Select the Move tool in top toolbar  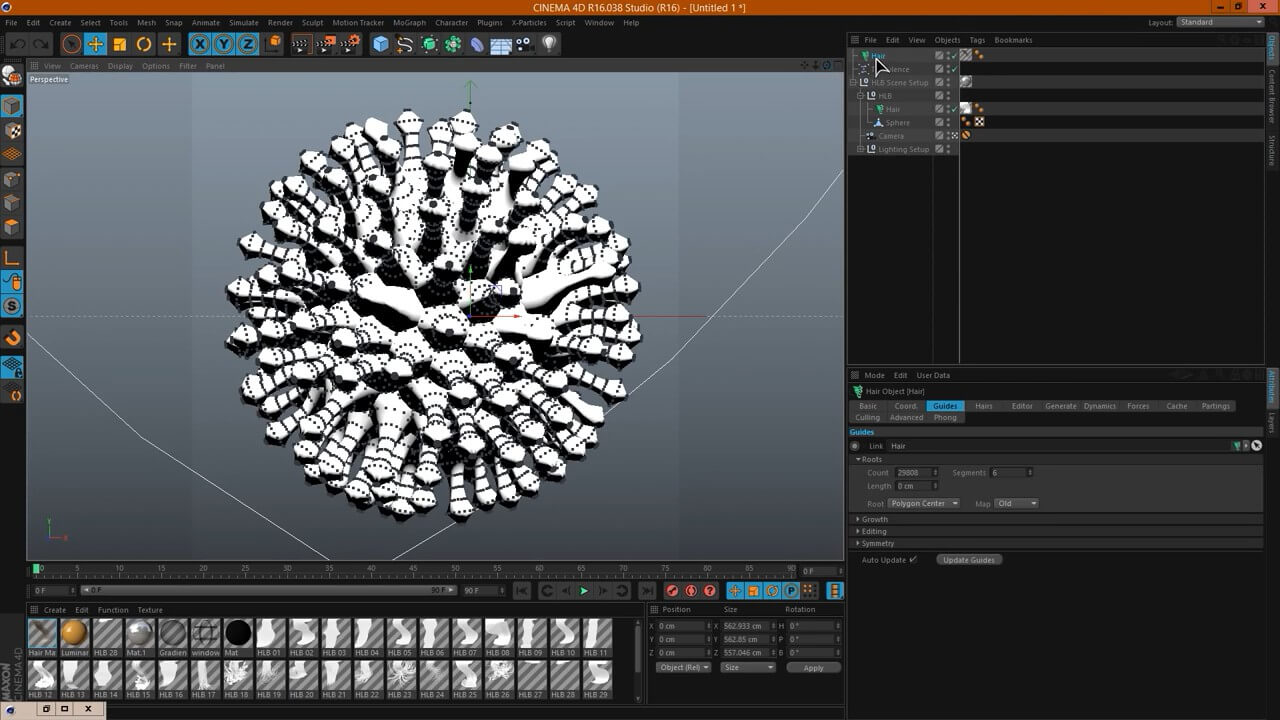(96, 44)
